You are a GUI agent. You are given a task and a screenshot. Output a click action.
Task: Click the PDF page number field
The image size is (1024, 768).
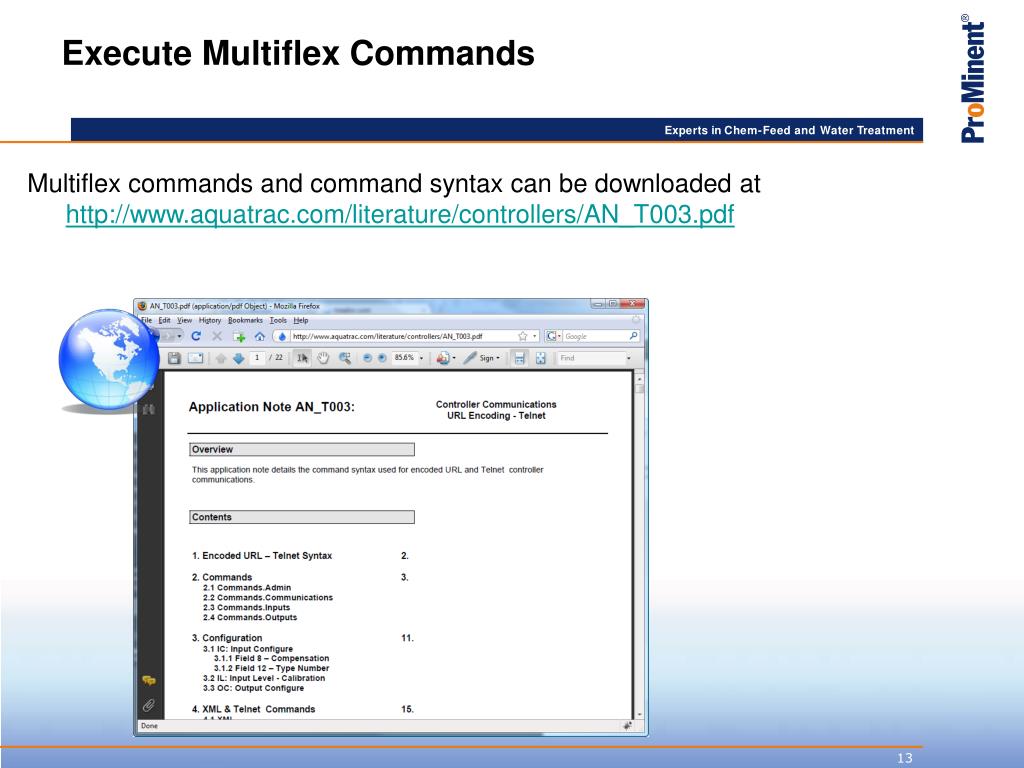(x=257, y=358)
